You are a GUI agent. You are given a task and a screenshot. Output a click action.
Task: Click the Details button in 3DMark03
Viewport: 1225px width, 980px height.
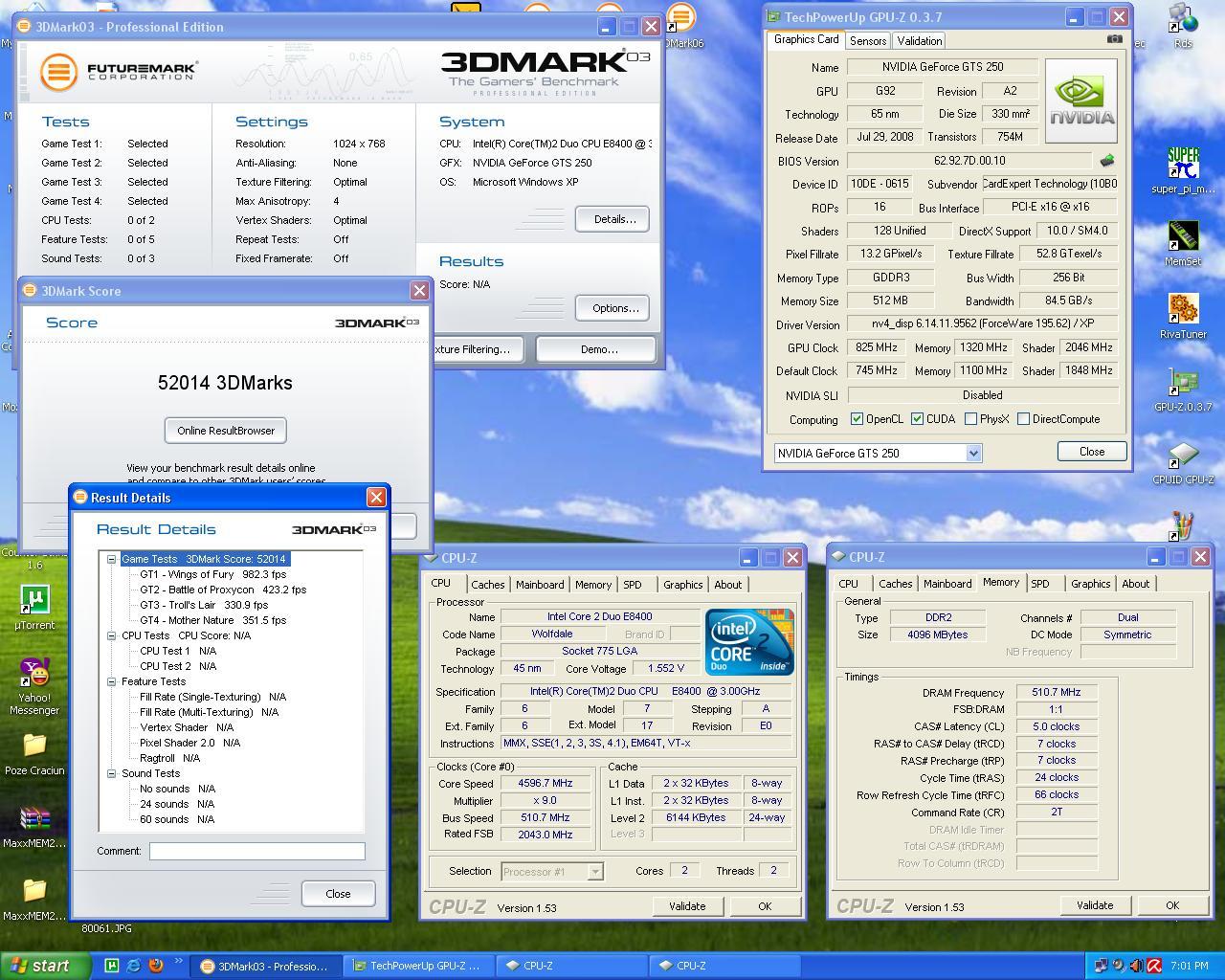[x=613, y=219]
